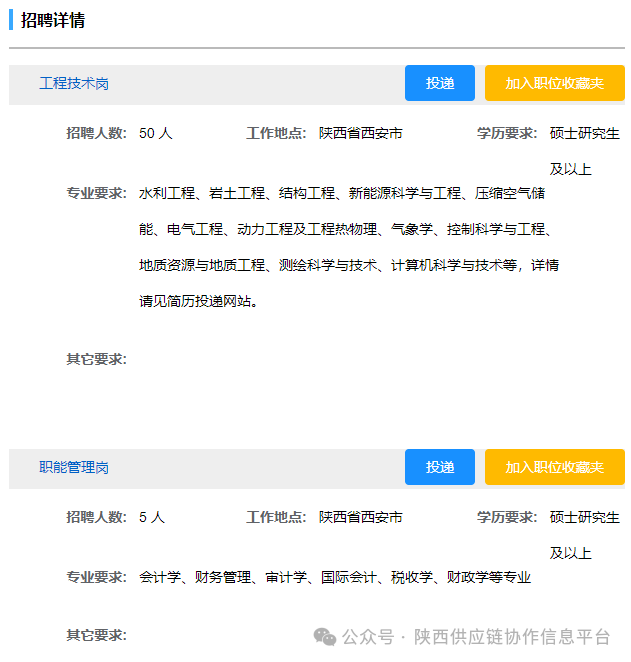Click 学历要求 label under 工程技术岗
Image resolution: width=631 pixels, height=662 pixels.
pos(507,133)
